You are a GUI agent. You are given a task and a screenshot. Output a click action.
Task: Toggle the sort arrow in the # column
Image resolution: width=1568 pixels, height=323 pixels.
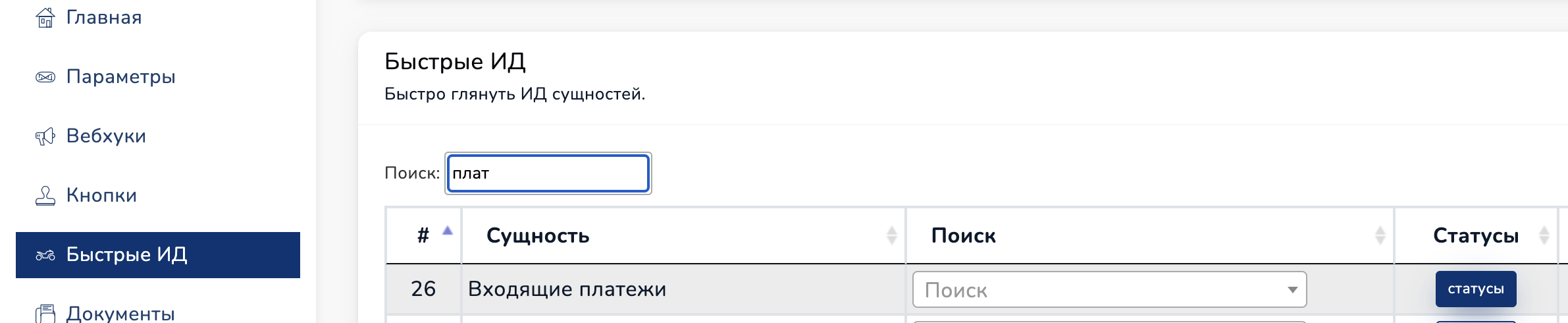tap(448, 231)
